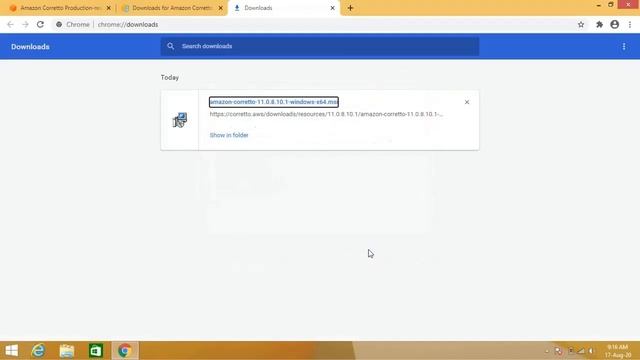Open the Windows Start button
The height and width of the screenshot is (360, 640).
click(11, 350)
